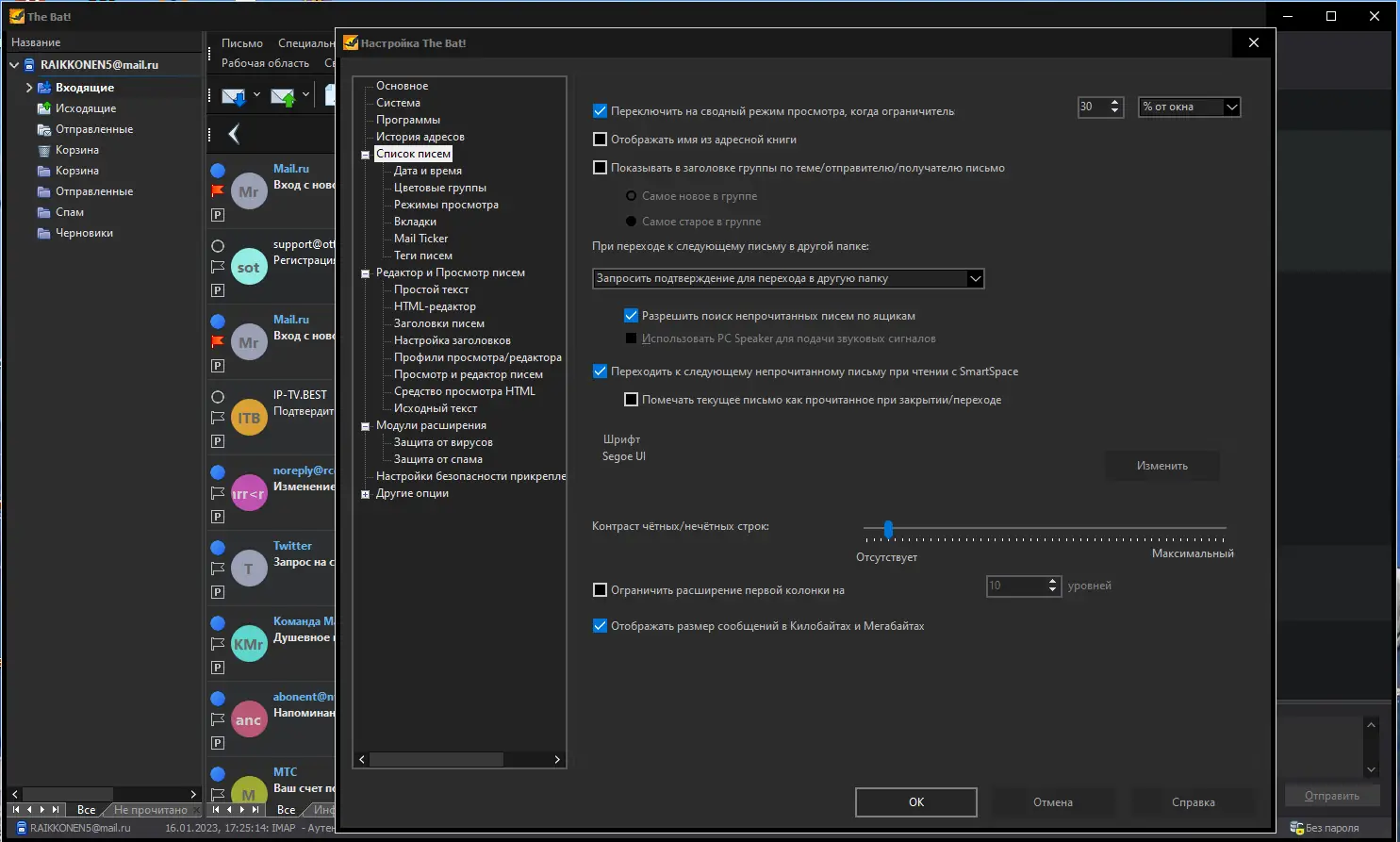Check 'Помечать текущее письмо как прочитанное' option
This screenshot has width=1400, height=842.
coord(632,400)
